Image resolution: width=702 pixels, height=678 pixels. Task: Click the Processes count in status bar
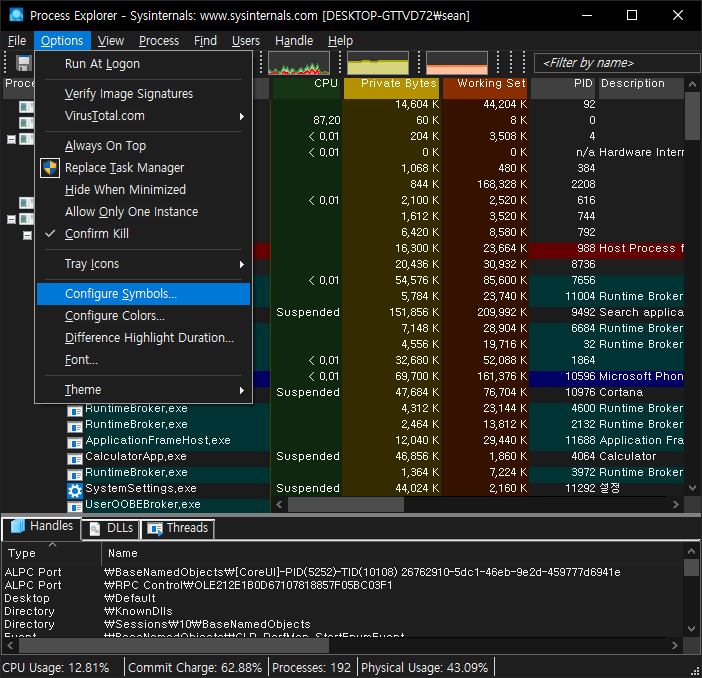pyautogui.click(x=312, y=668)
